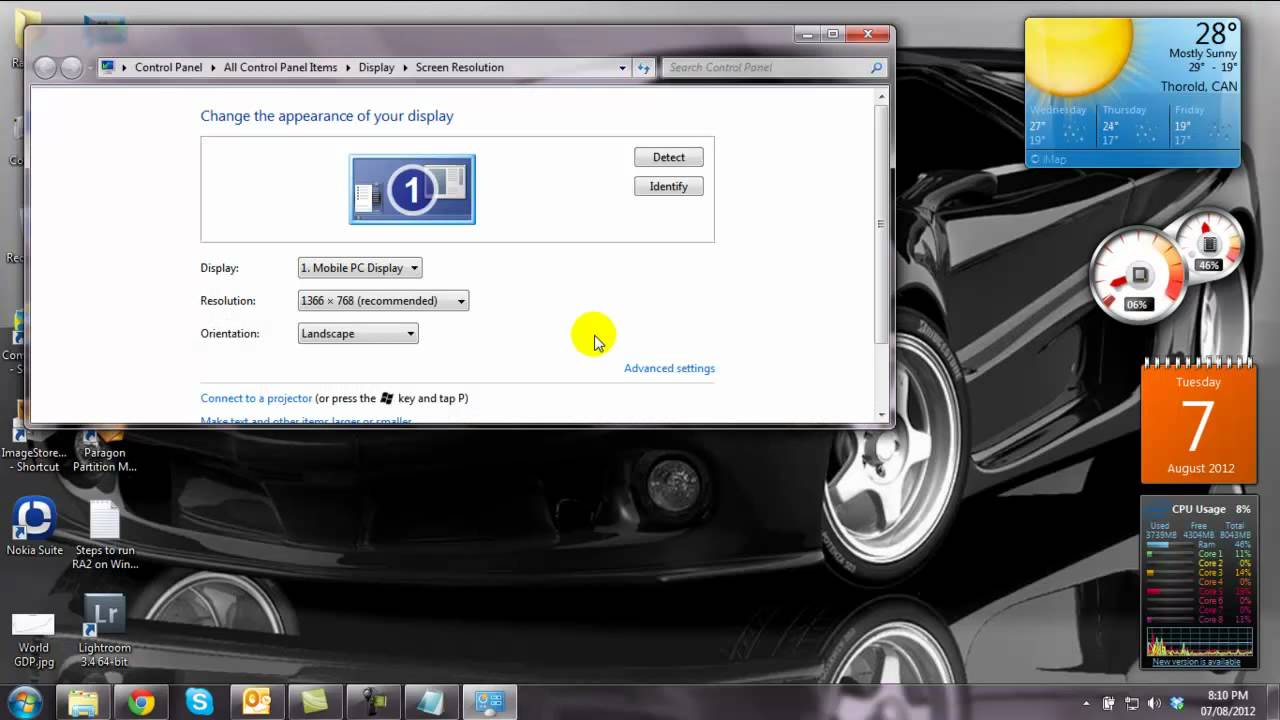Open the Display dropdown

(x=360, y=268)
